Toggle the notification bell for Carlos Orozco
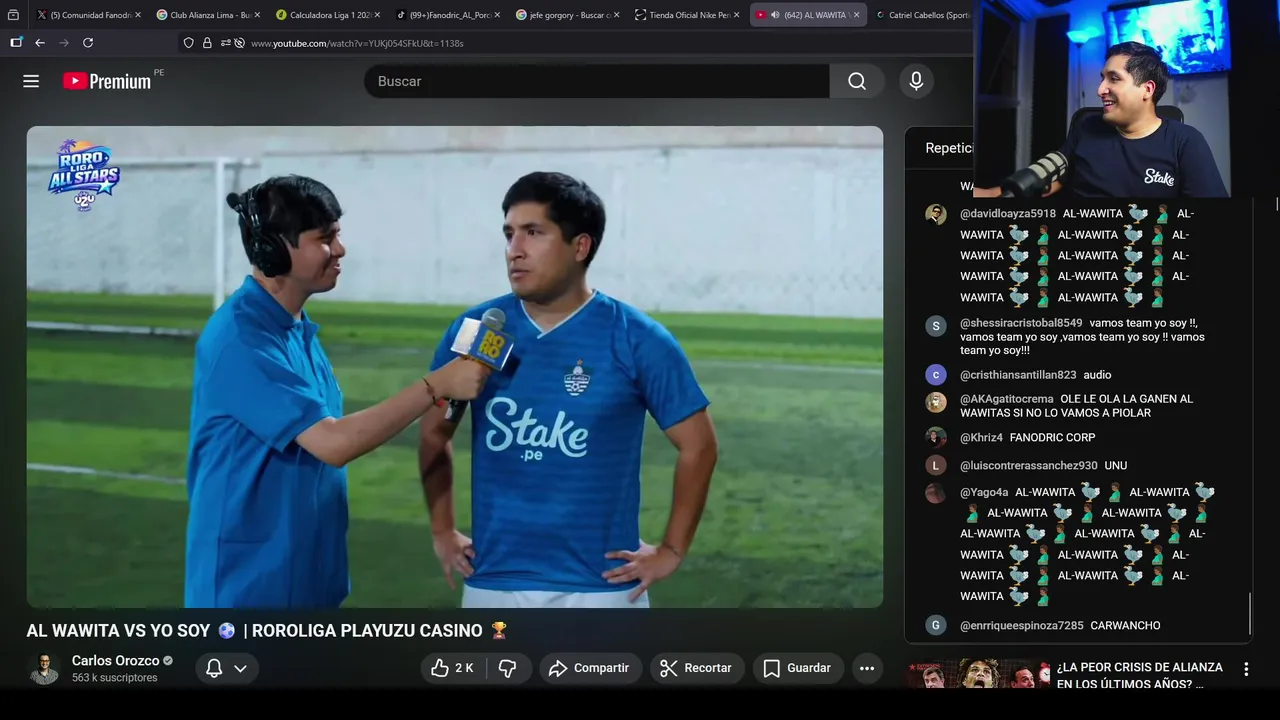Viewport: 1280px width, 720px height. [x=214, y=668]
